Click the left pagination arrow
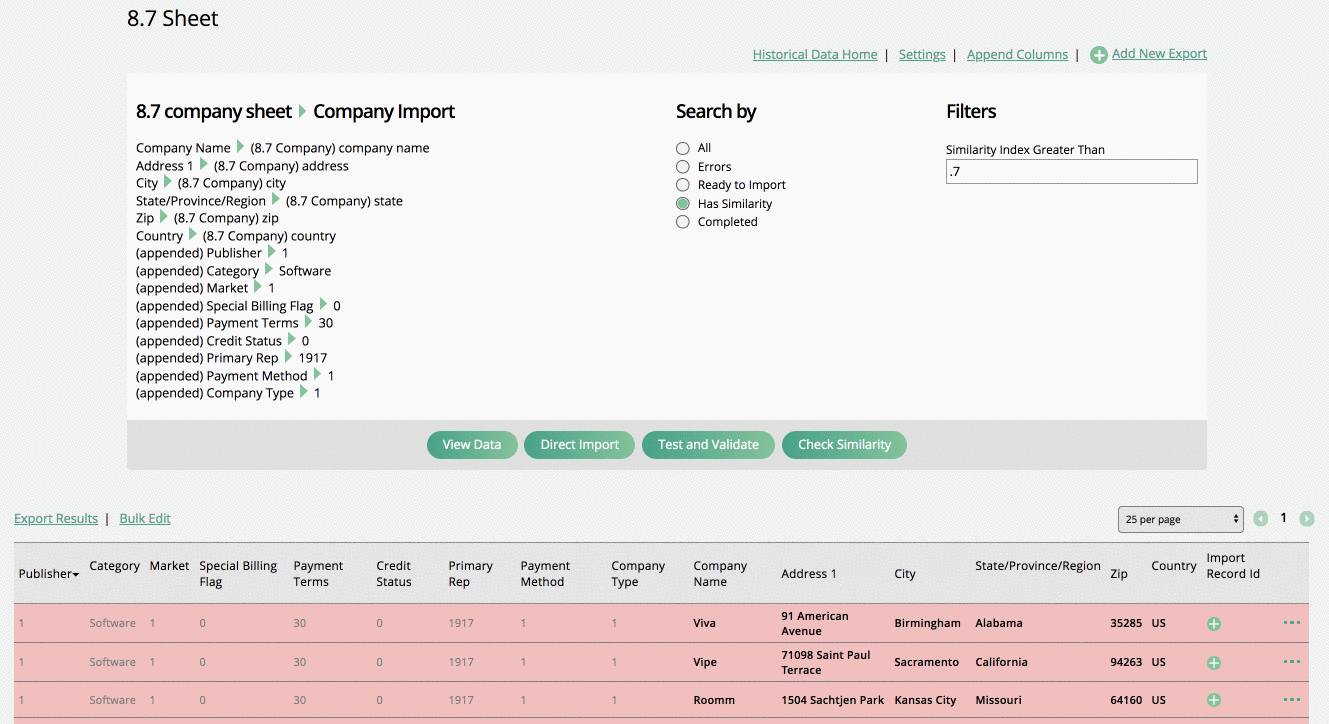 click(1261, 518)
